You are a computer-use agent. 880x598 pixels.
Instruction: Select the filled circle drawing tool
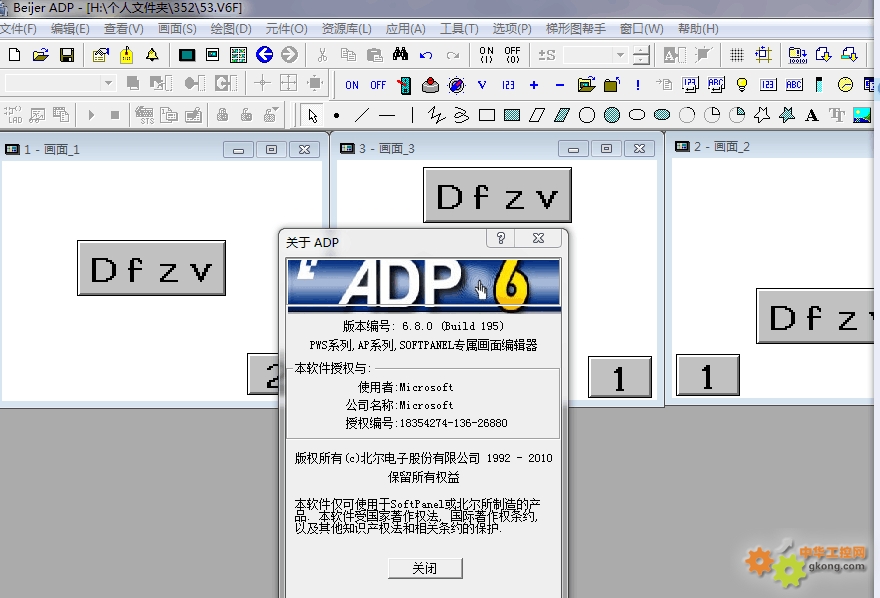[612, 115]
